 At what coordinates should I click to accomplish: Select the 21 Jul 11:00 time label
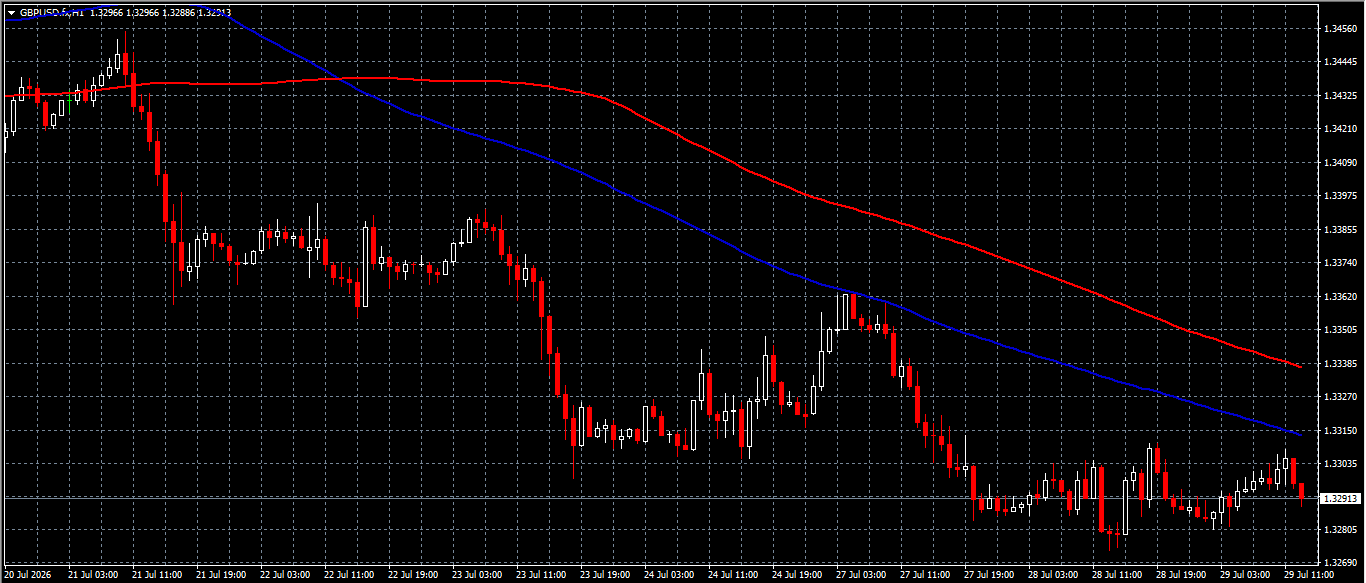[156, 576]
